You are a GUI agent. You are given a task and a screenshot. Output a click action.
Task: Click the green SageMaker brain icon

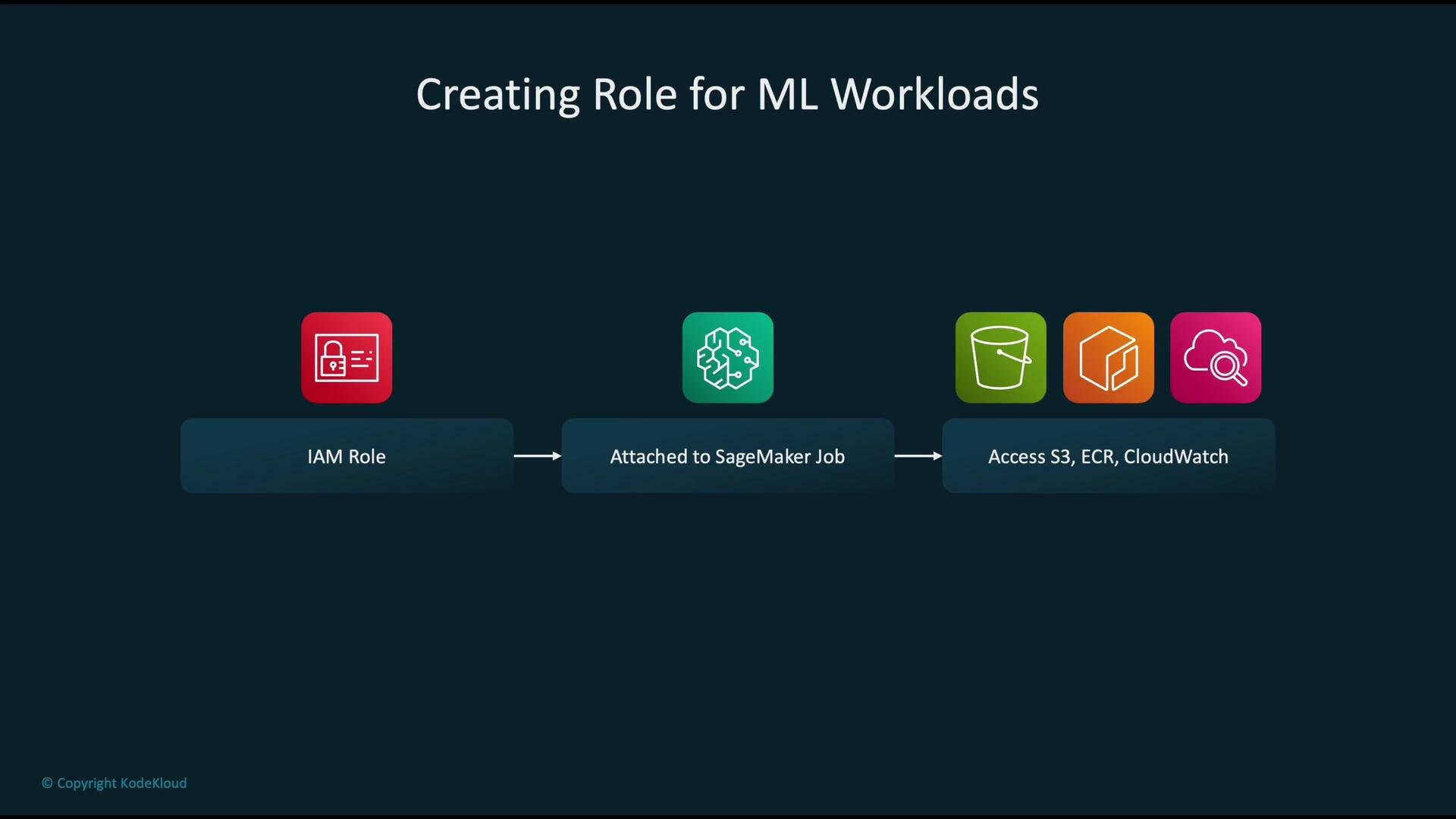(x=728, y=357)
